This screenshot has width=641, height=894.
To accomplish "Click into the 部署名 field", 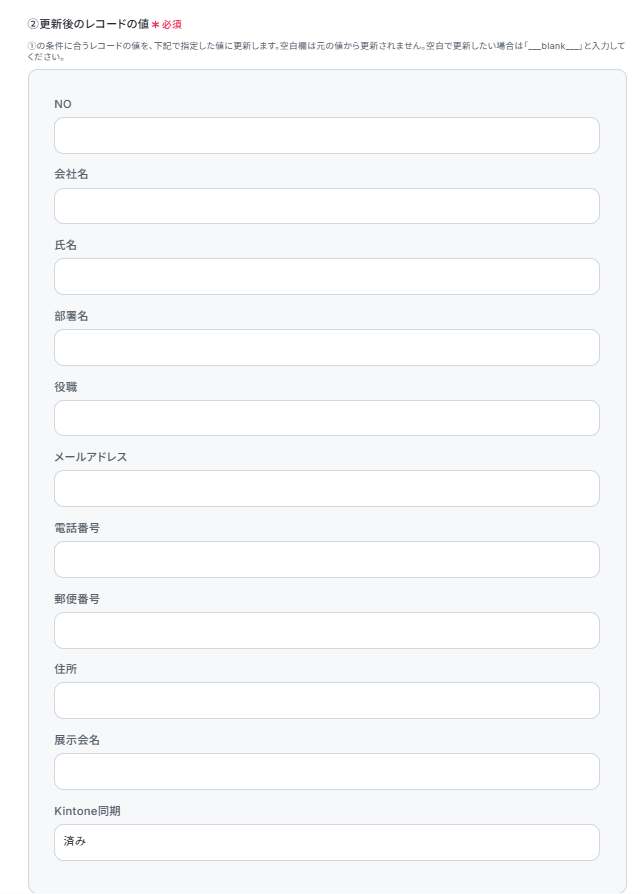I will coord(327,347).
